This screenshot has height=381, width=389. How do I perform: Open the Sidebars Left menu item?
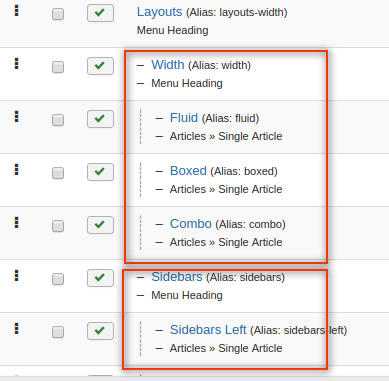pos(208,330)
